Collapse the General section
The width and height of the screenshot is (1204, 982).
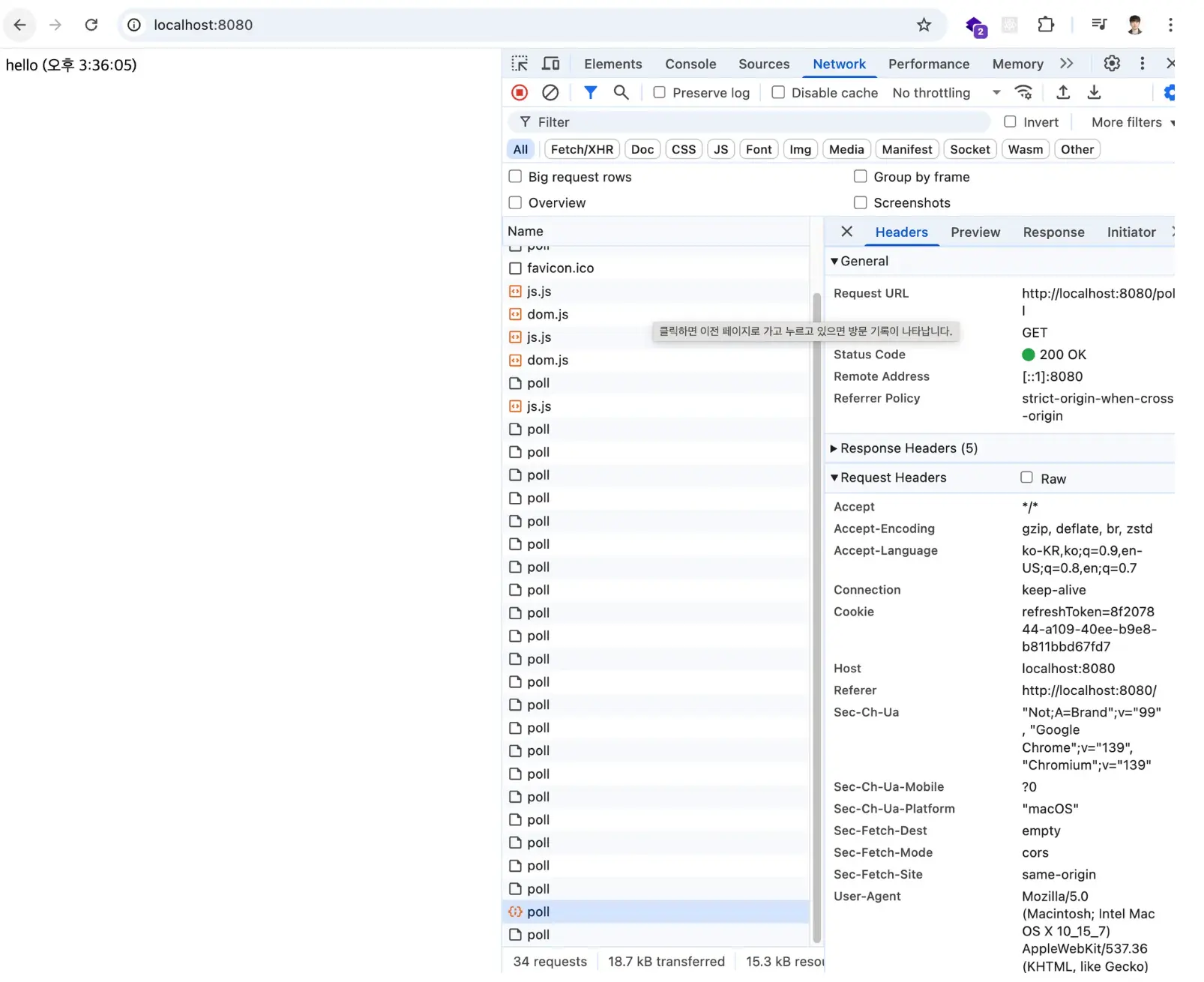(x=864, y=261)
